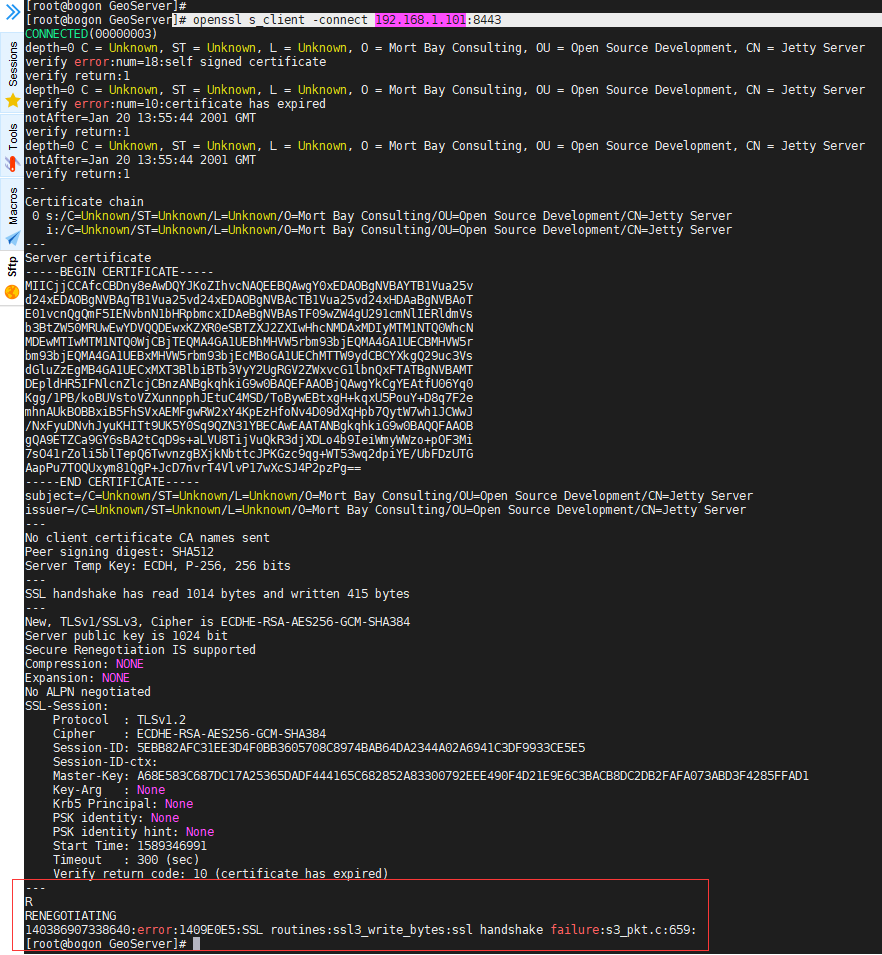The width and height of the screenshot is (882, 955).
Task: Click 'Server Temp Key: ECDH, P-256' line
Action: click(x=158, y=566)
